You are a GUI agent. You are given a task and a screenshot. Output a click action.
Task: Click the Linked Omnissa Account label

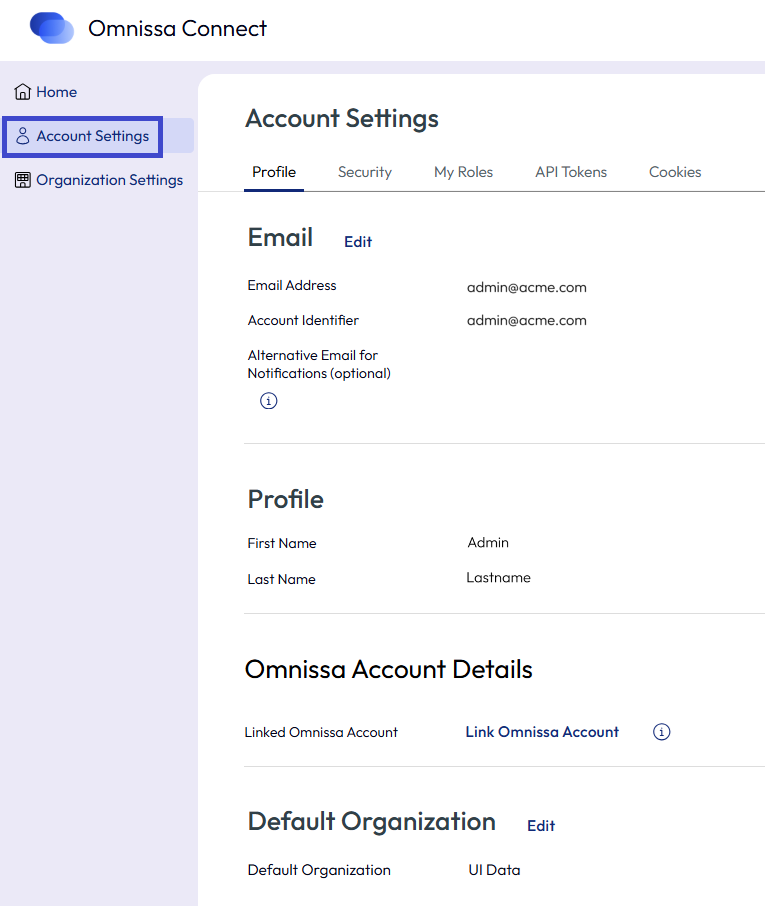tap(321, 732)
